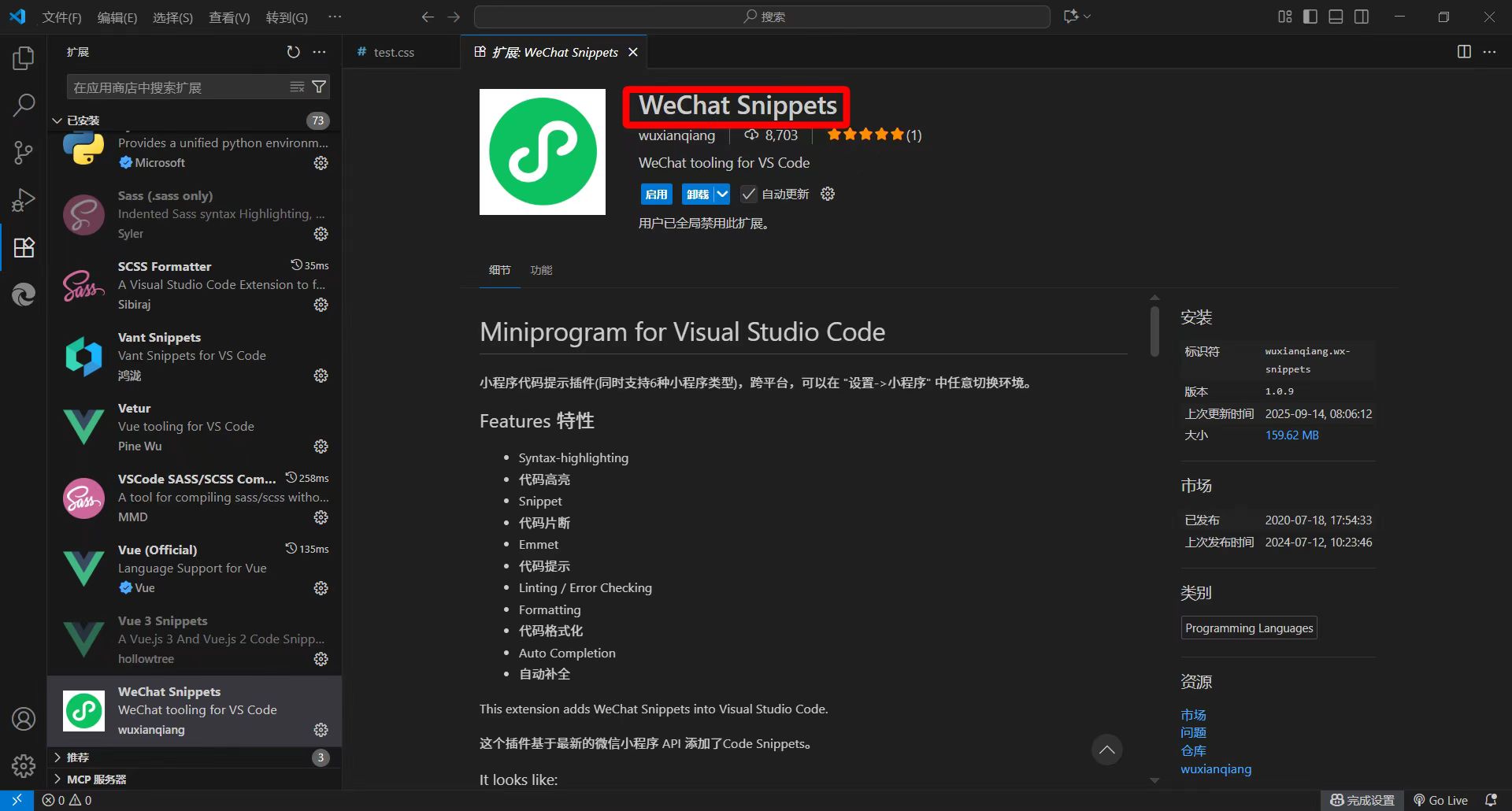Click the 卸载 uninstall button
This screenshot has width=1512, height=811.
tap(698, 194)
